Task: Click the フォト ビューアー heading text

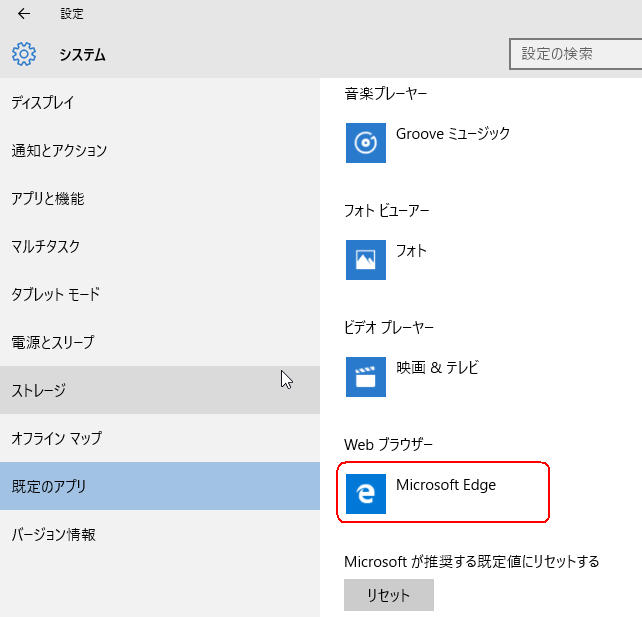Action: 387,211
